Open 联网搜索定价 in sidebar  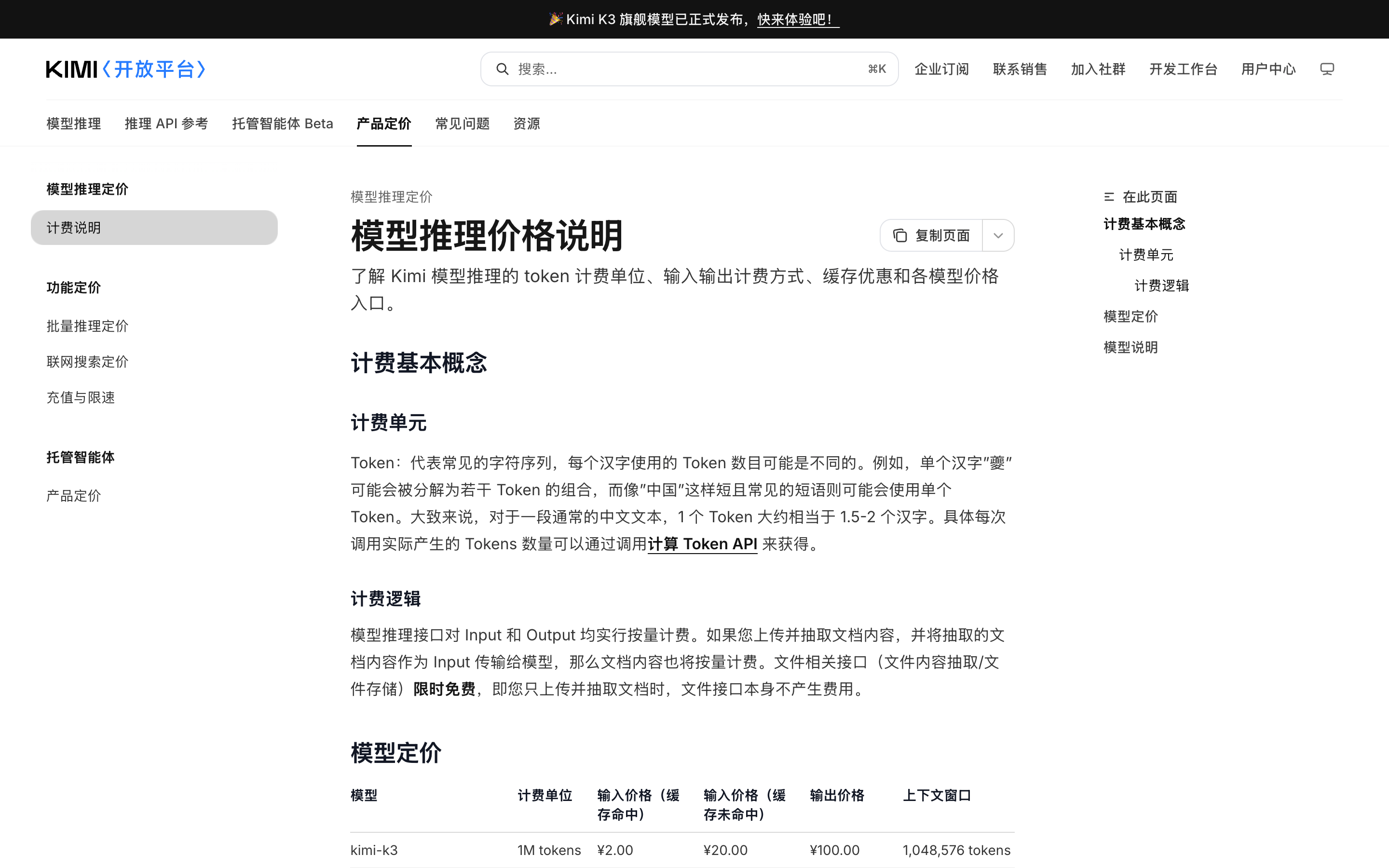tap(87, 362)
